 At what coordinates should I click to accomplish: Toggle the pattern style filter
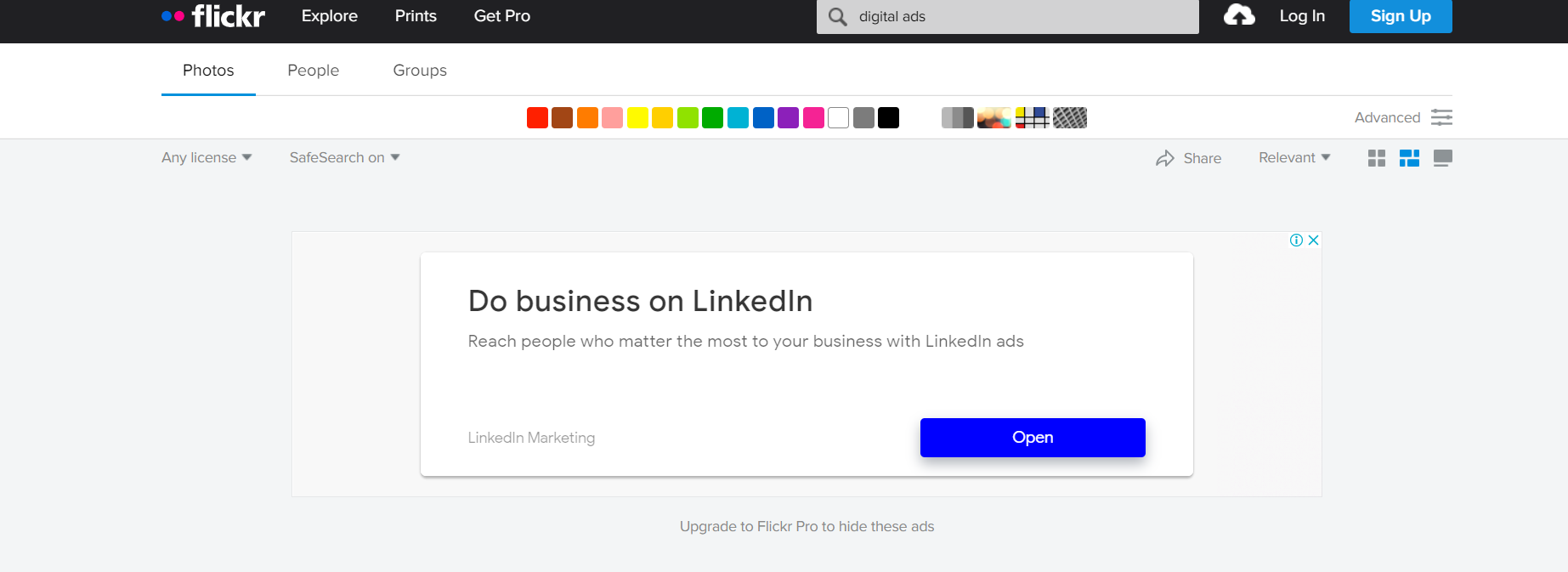click(1070, 117)
